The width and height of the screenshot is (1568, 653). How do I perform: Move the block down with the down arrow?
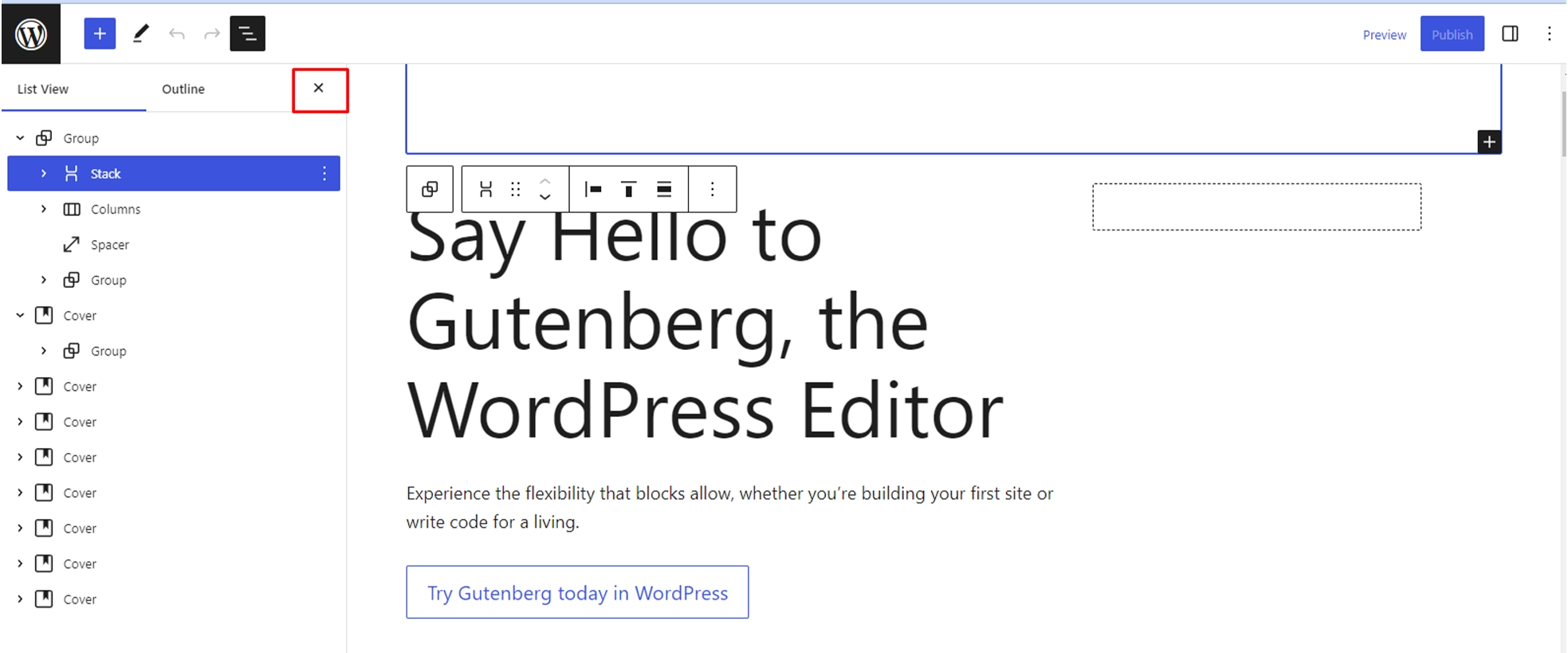coord(545,197)
